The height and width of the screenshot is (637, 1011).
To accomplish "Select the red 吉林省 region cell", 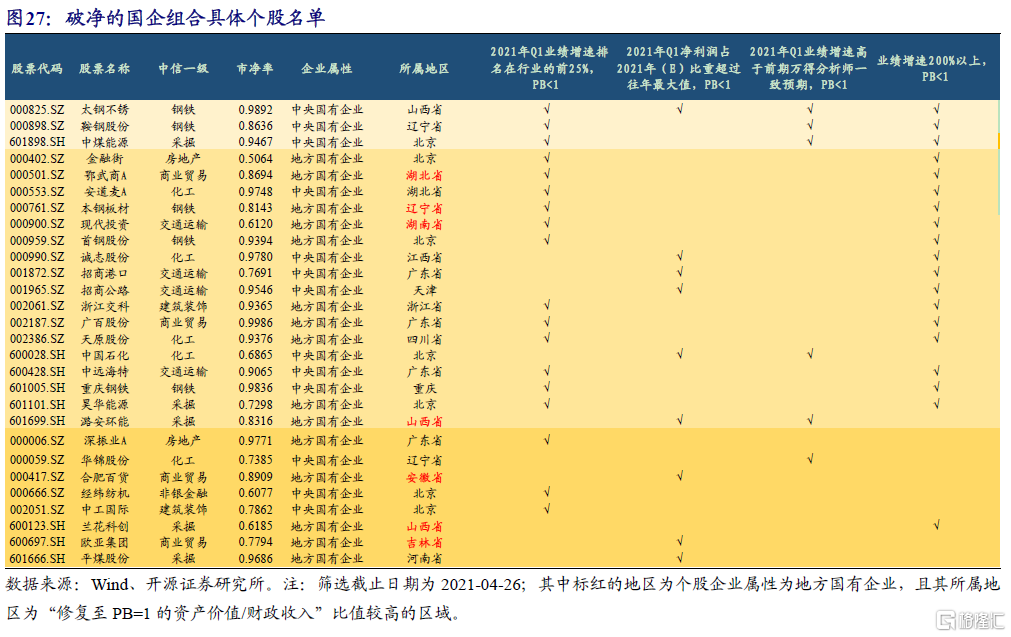I will click(424, 542).
